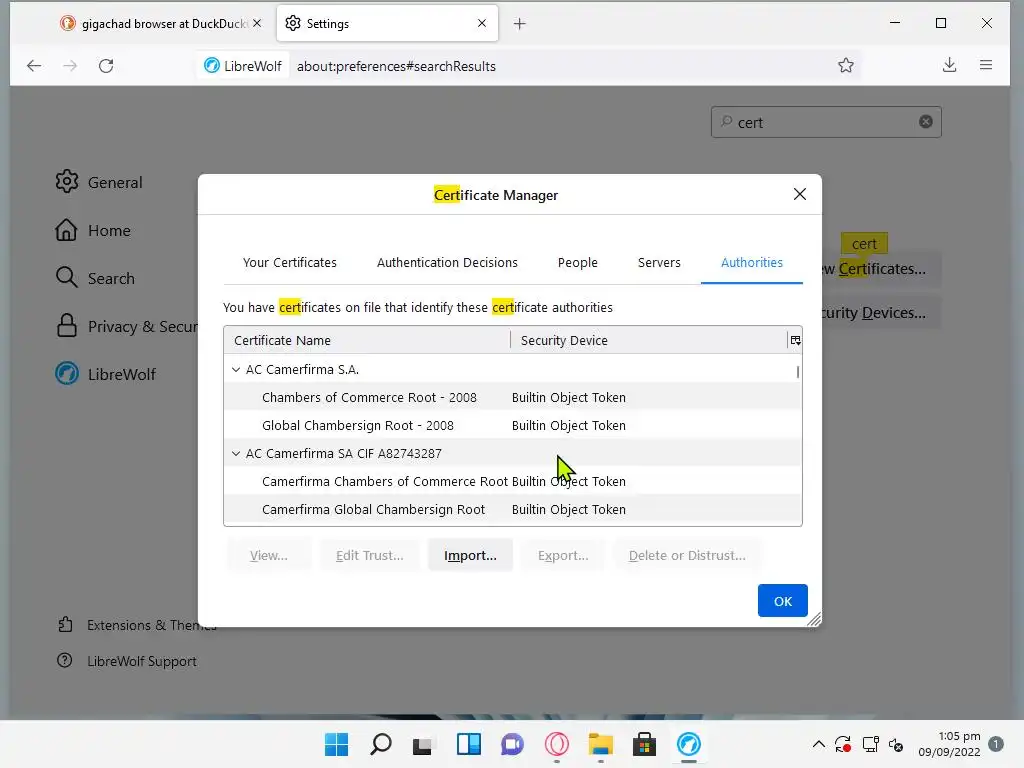Click the address bar URL about:preferences
This screenshot has height=768, width=1024.
click(x=396, y=66)
